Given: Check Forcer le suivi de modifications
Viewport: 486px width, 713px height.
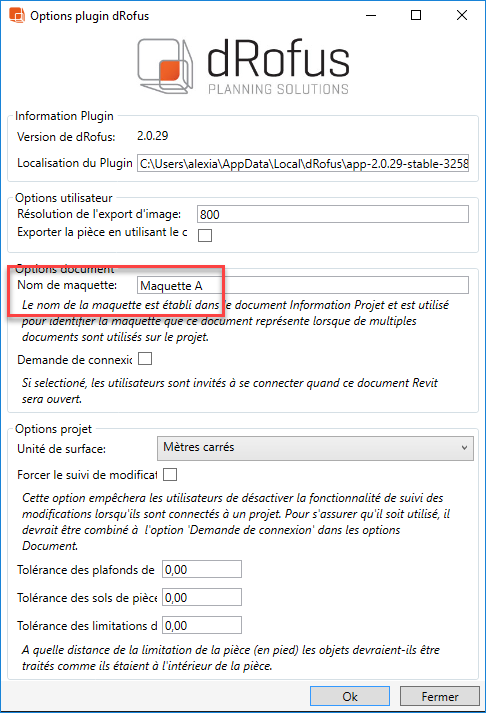Looking at the screenshot, I should point(170,474).
